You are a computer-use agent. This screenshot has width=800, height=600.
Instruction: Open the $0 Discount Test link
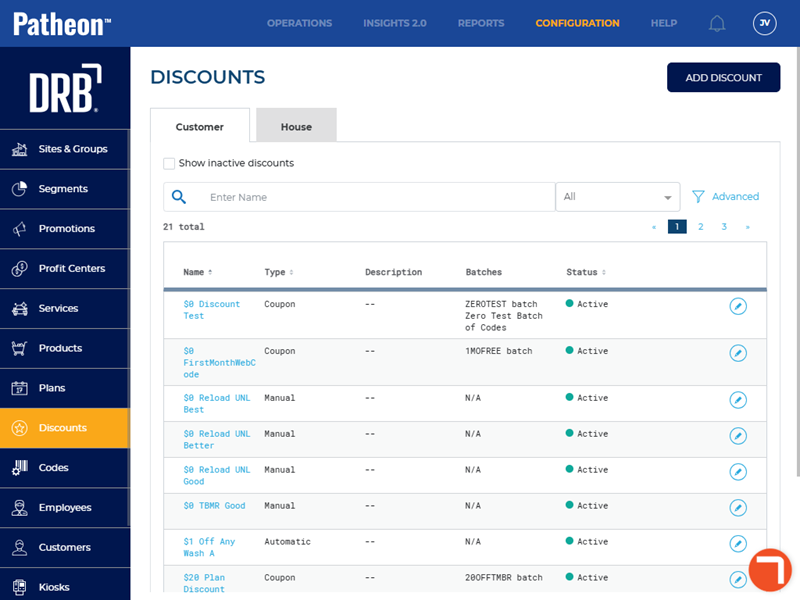pyautogui.click(x=211, y=310)
